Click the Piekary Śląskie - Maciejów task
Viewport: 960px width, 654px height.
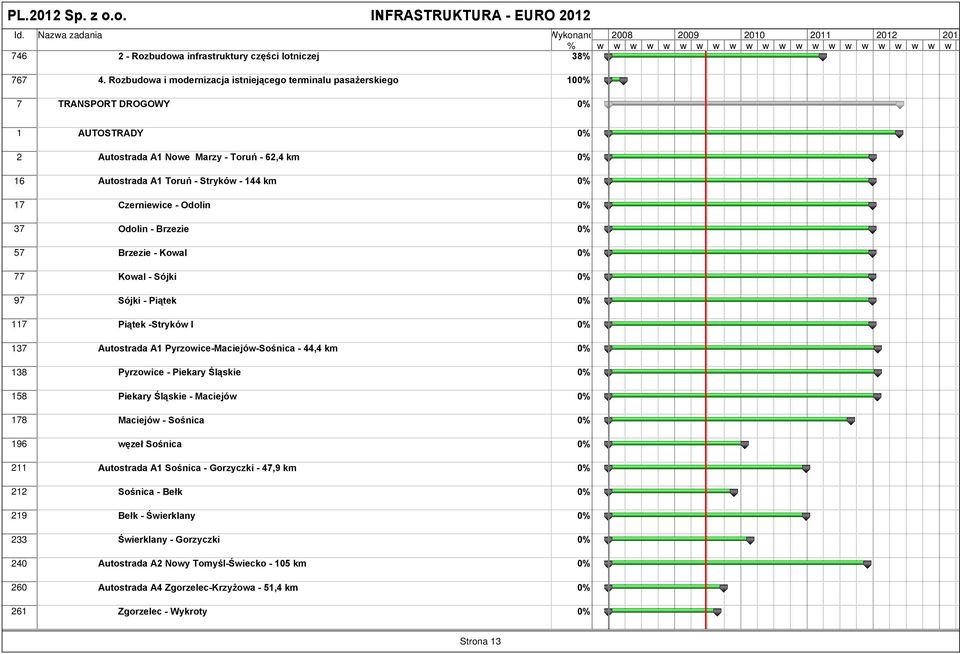[x=178, y=396]
